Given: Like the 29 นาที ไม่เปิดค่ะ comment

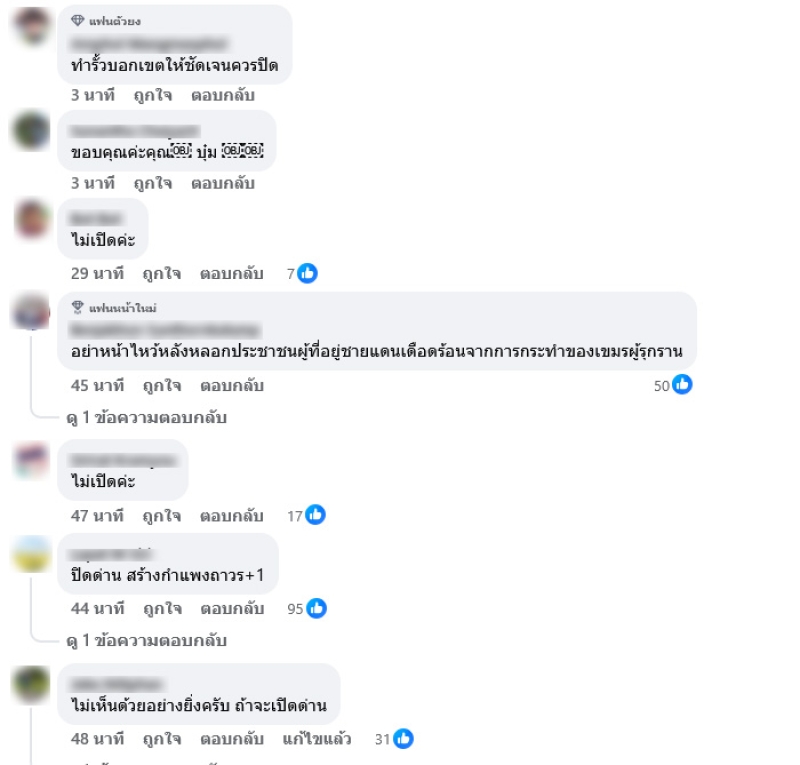Looking at the screenshot, I should [161, 274].
